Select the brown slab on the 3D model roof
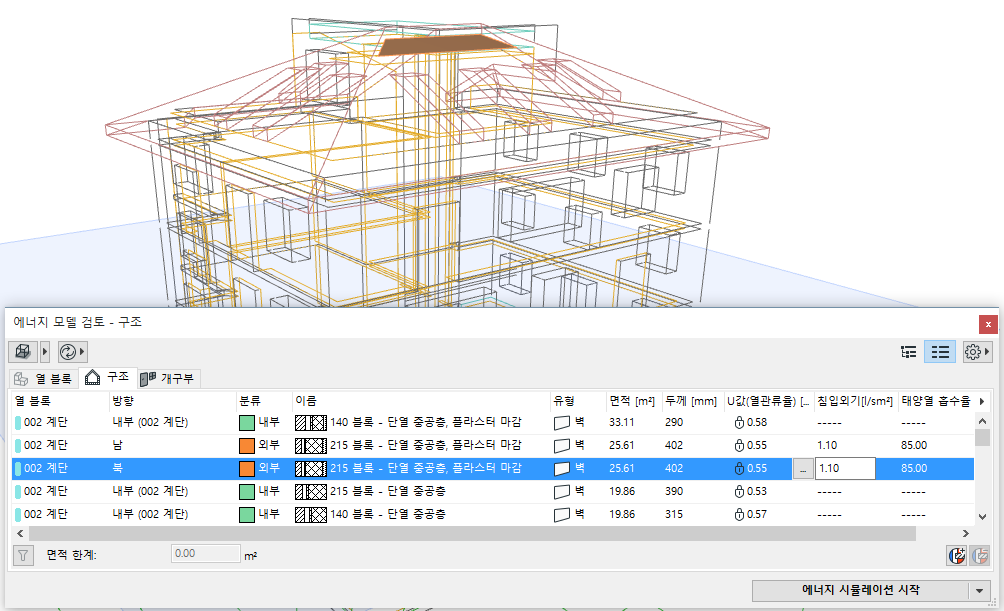 coord(445,45)
